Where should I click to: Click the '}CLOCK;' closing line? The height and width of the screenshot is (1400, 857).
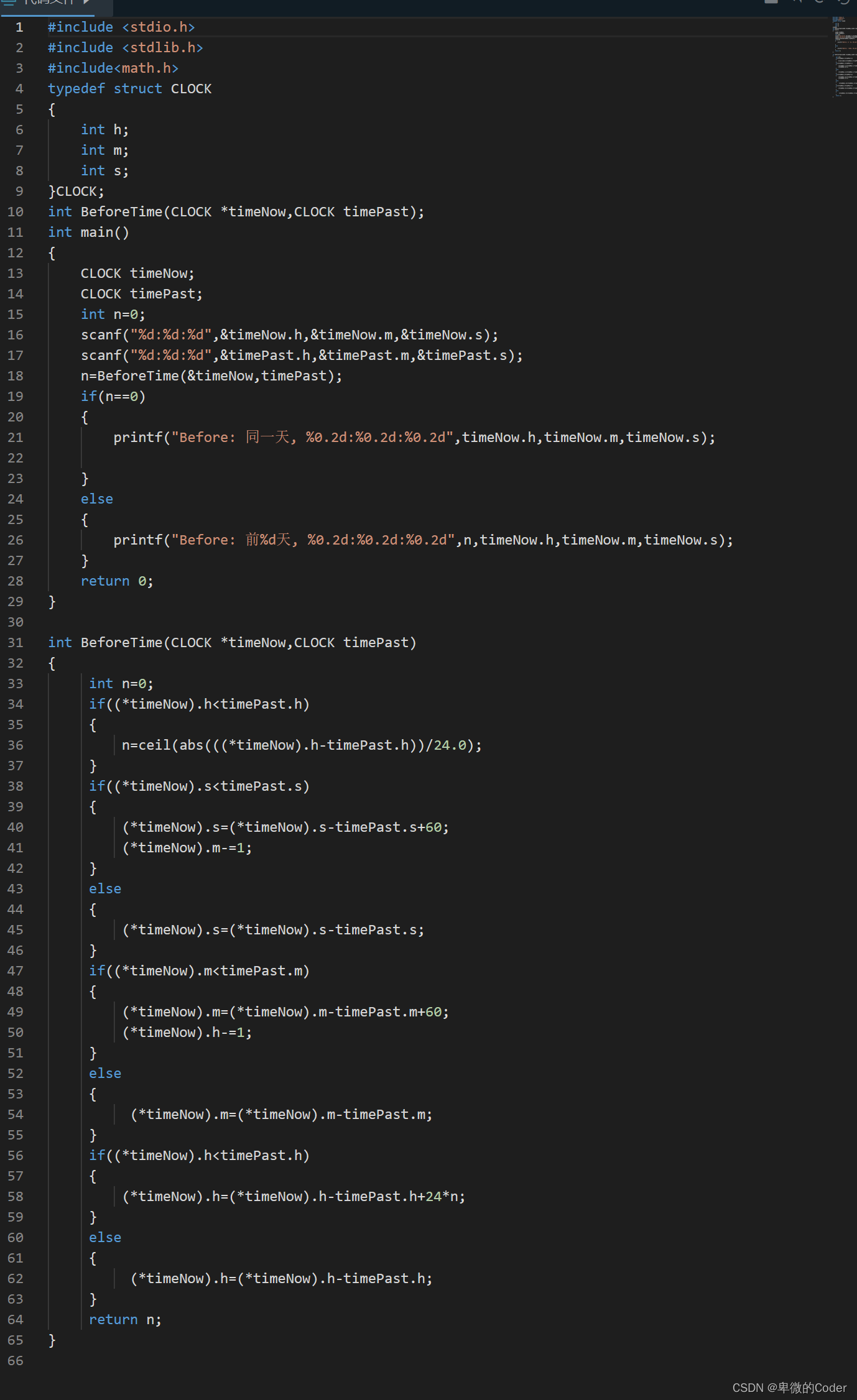pos(76,191)
